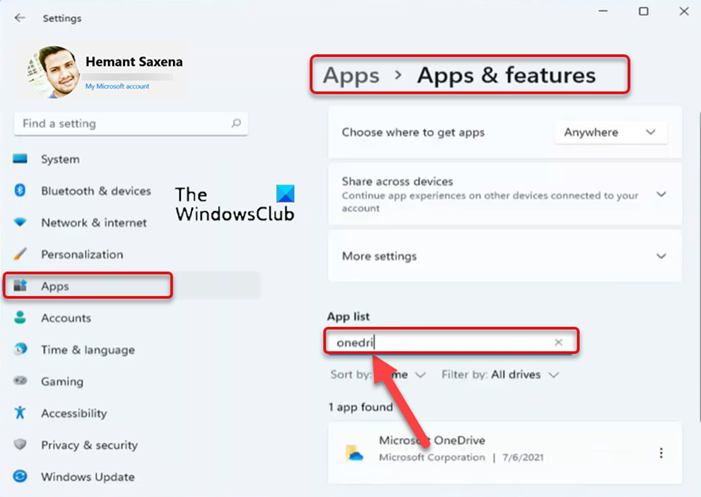Screen dimensions: 701x497
Task: Expand More settings section
Action: pyautogui.click(x=661, y=256)
